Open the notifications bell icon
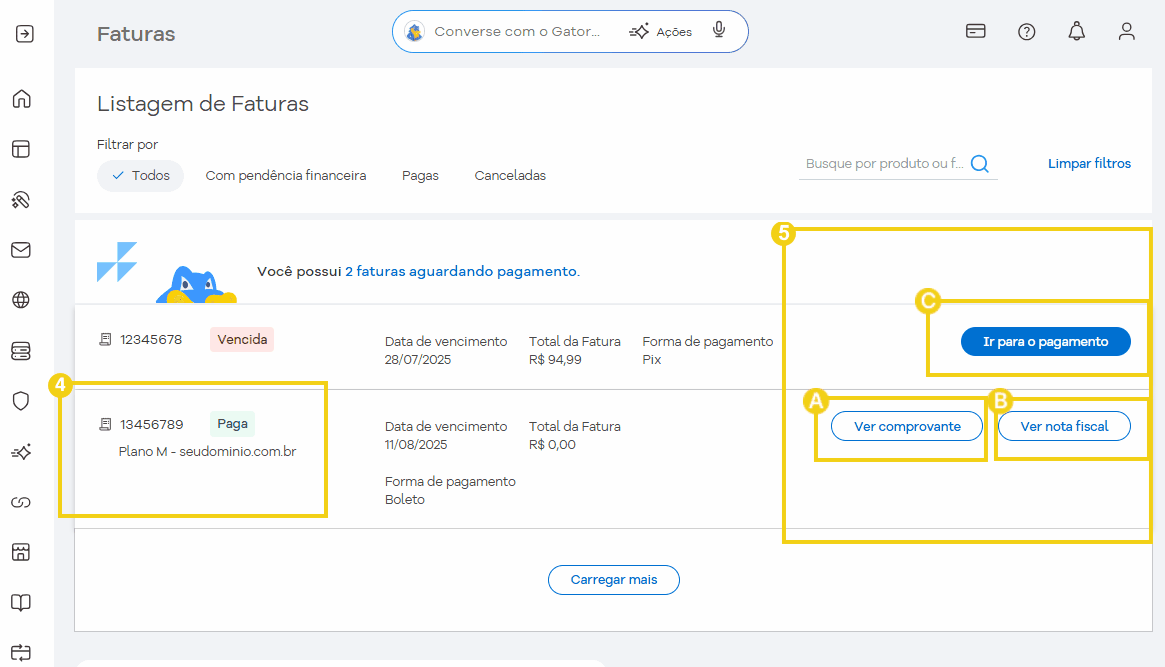The width and height of the screenshot is (1165, 667). tap(1077, 31)
